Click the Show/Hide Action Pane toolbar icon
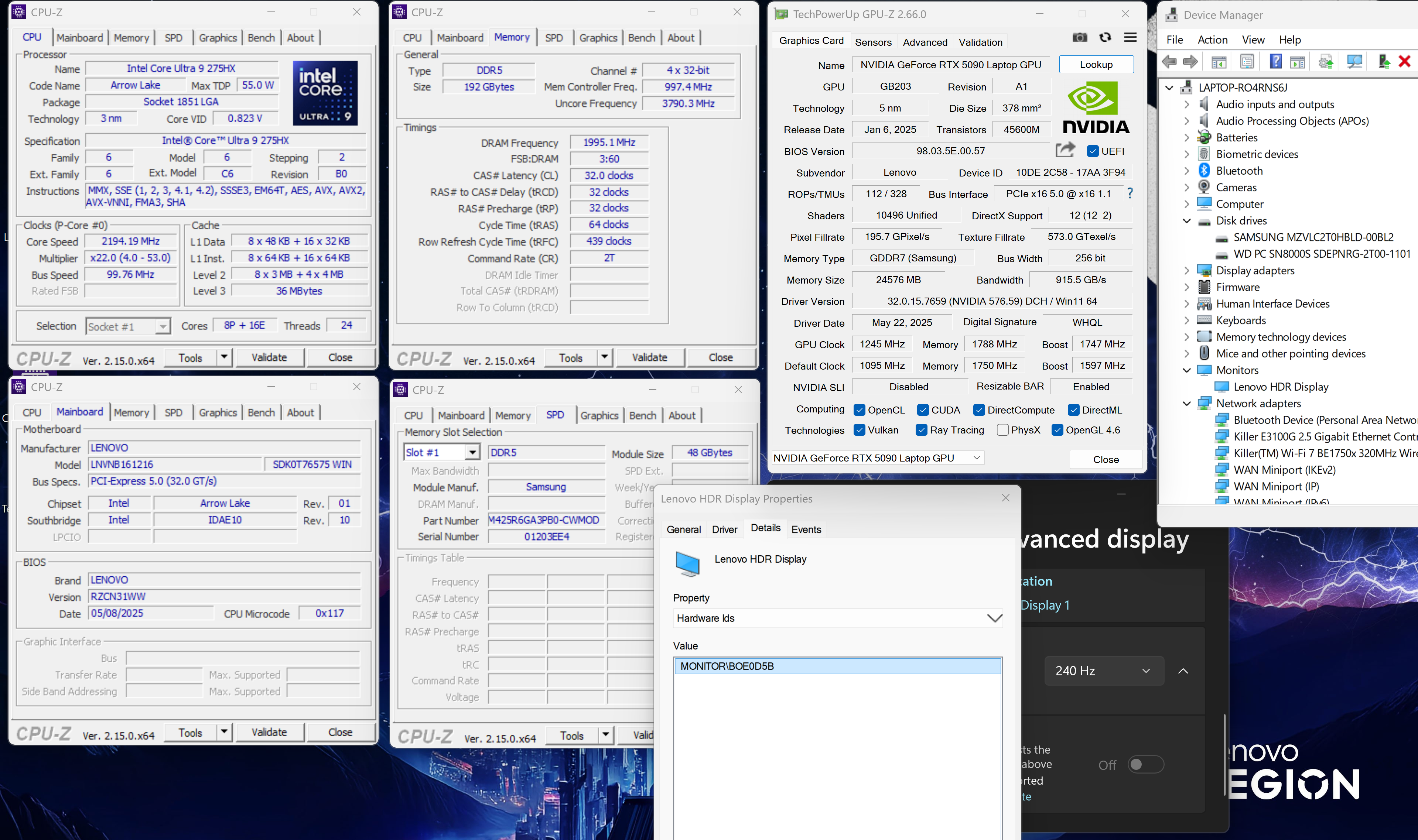This screenshot has height=840, width=1418. tap(1298, 62)
